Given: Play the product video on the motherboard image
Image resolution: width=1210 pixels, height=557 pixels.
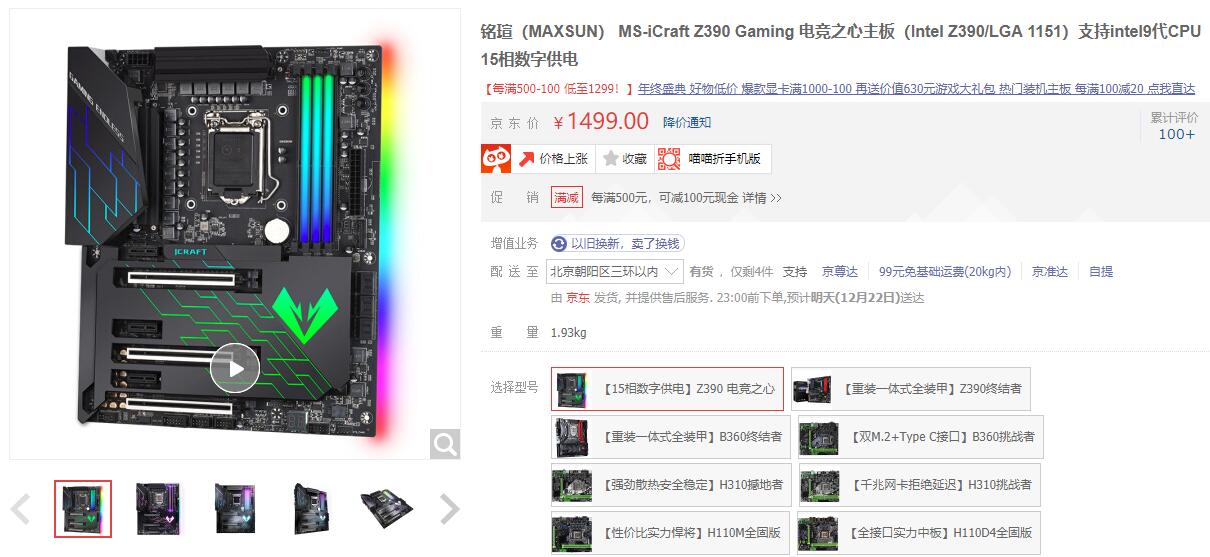Looking at the screenshot, I should (235, 368).
